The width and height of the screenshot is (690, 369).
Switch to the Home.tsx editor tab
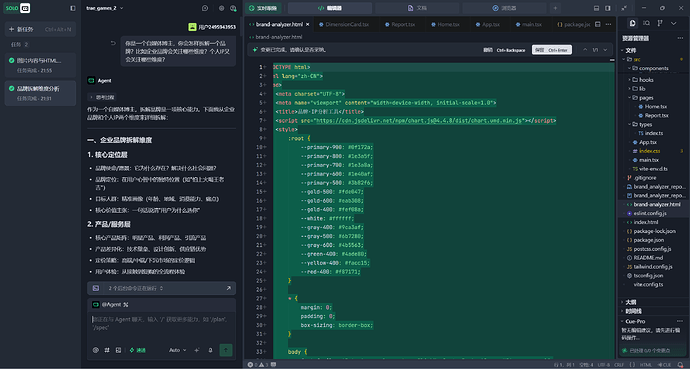(x=444, y=25)
